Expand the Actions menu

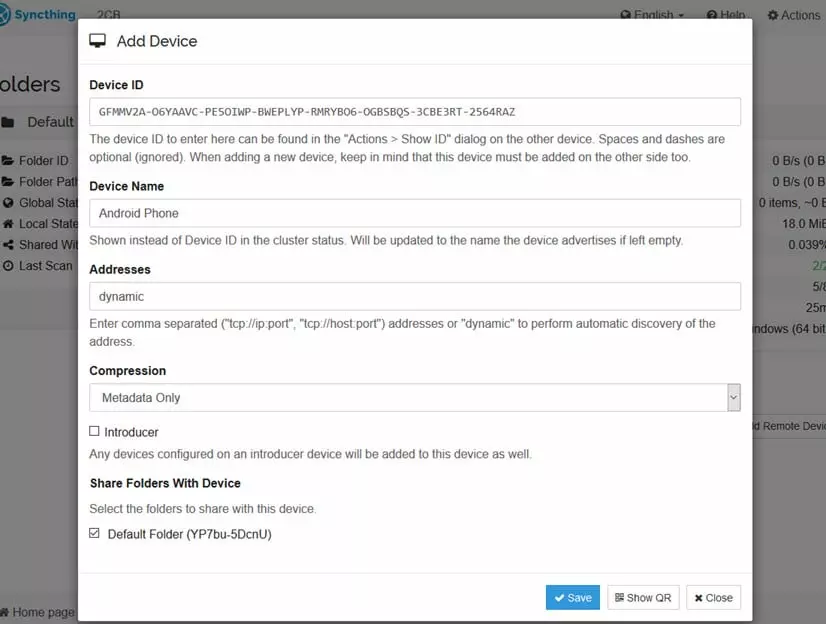(x=794, y=15)
